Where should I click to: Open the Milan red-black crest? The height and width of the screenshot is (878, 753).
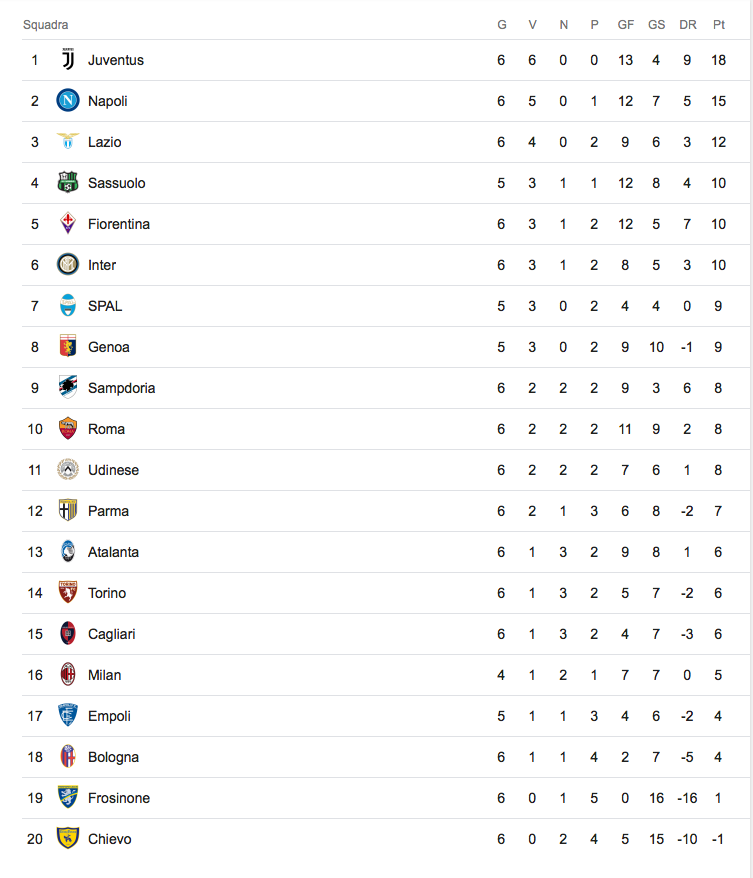click(68, 674)
